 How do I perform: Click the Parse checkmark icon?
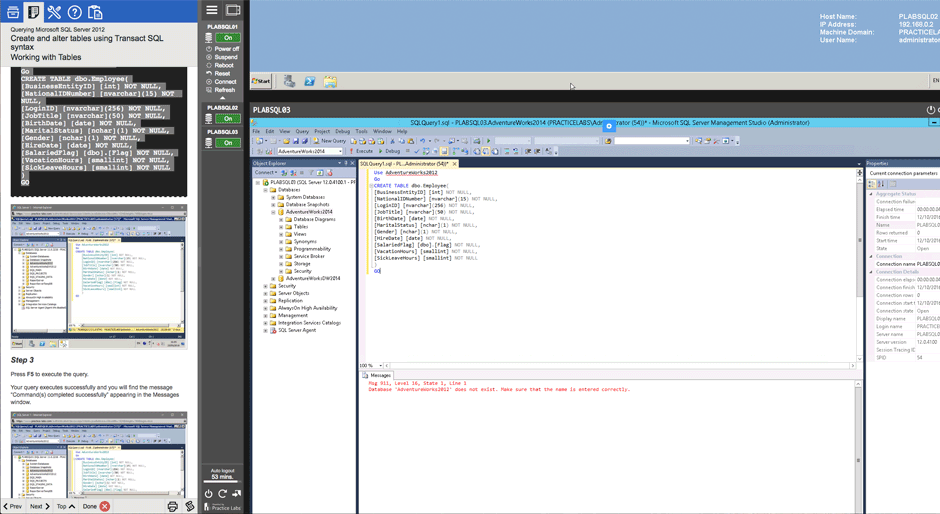click(x=417, y=151)
